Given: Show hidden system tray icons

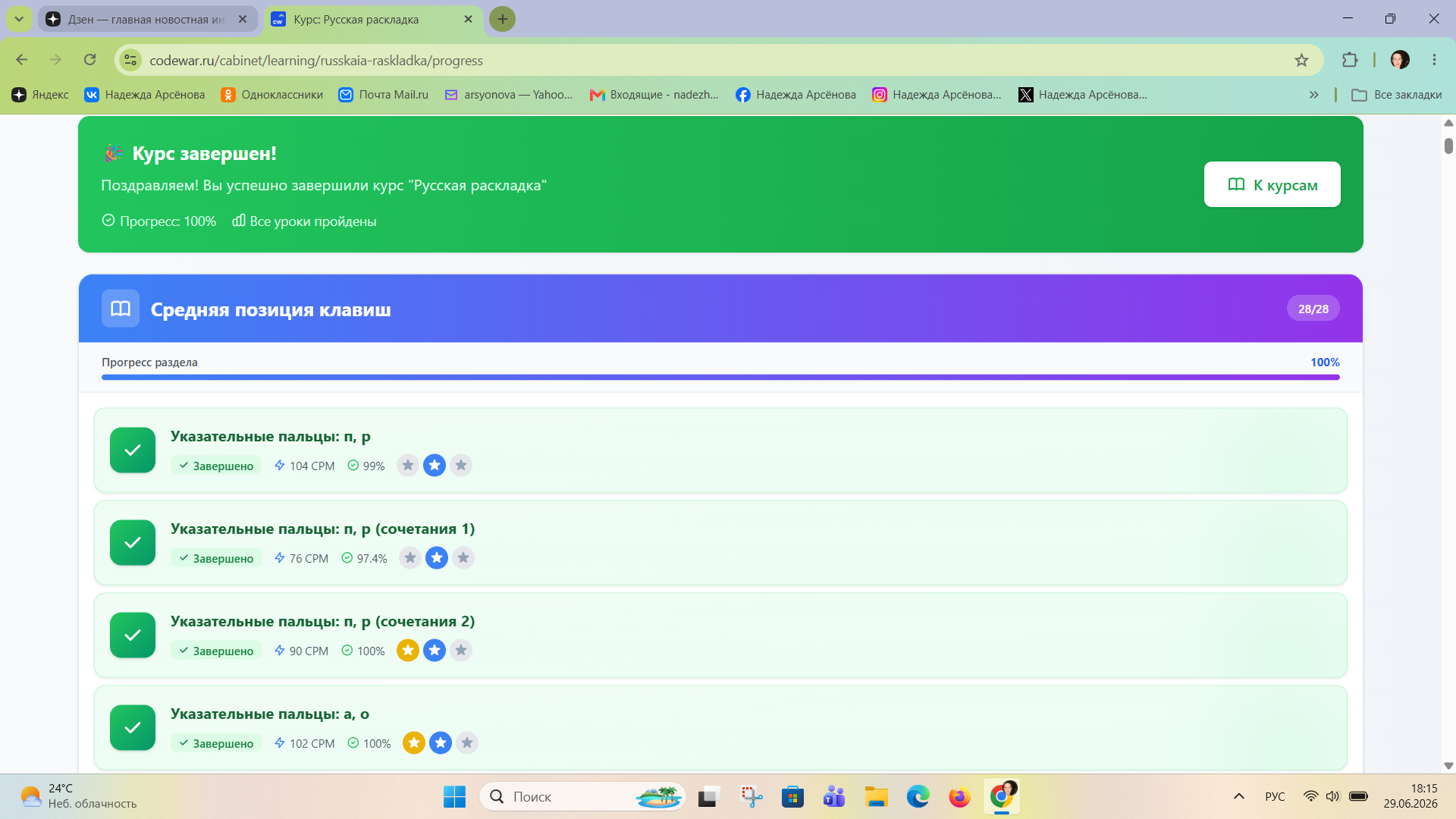Looking at the screenshot, I should 1239,796.
